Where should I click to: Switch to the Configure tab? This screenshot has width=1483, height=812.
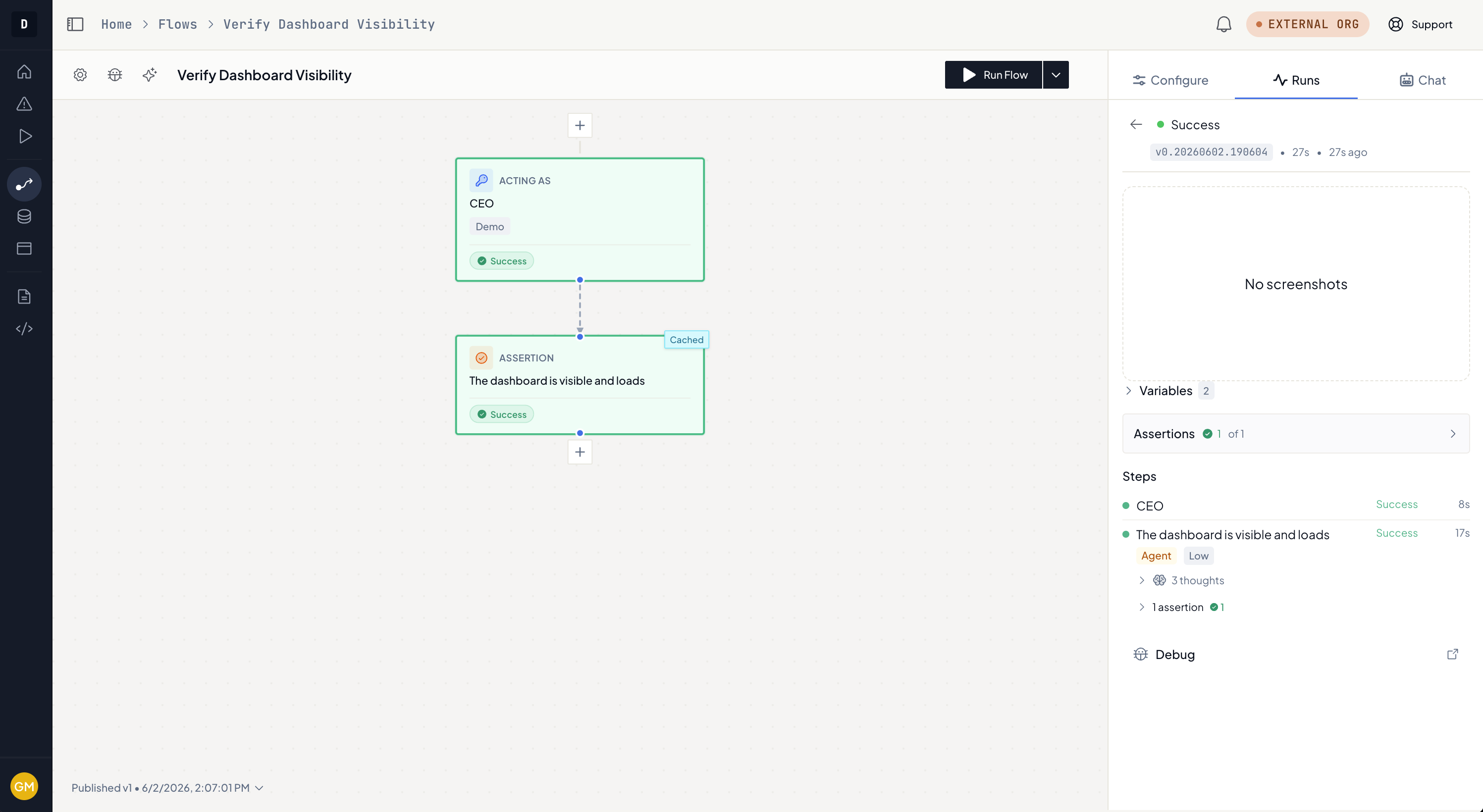click(1170, 80)
